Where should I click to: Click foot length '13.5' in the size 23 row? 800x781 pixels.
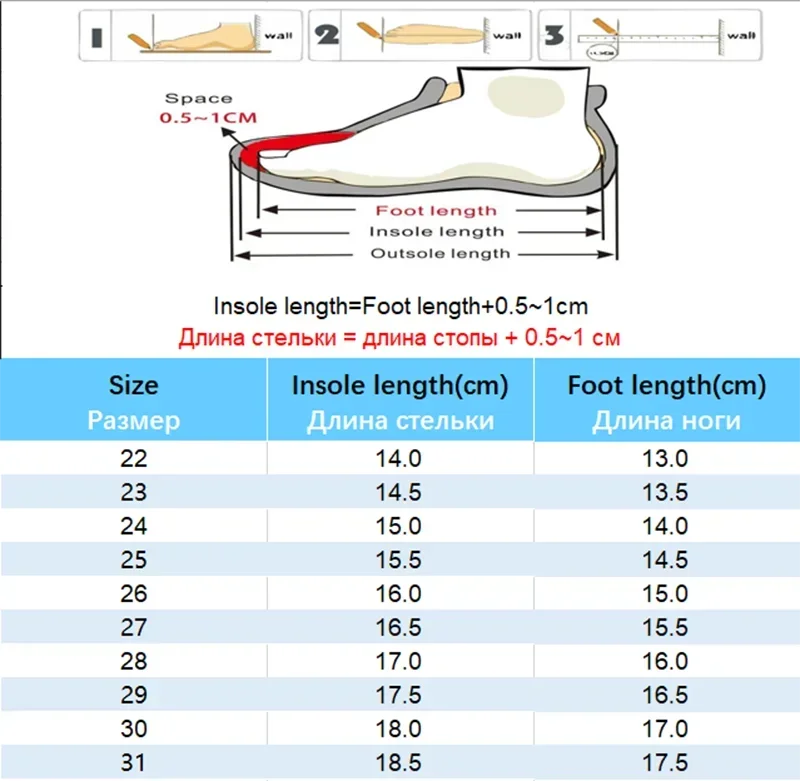coord(665,492)
